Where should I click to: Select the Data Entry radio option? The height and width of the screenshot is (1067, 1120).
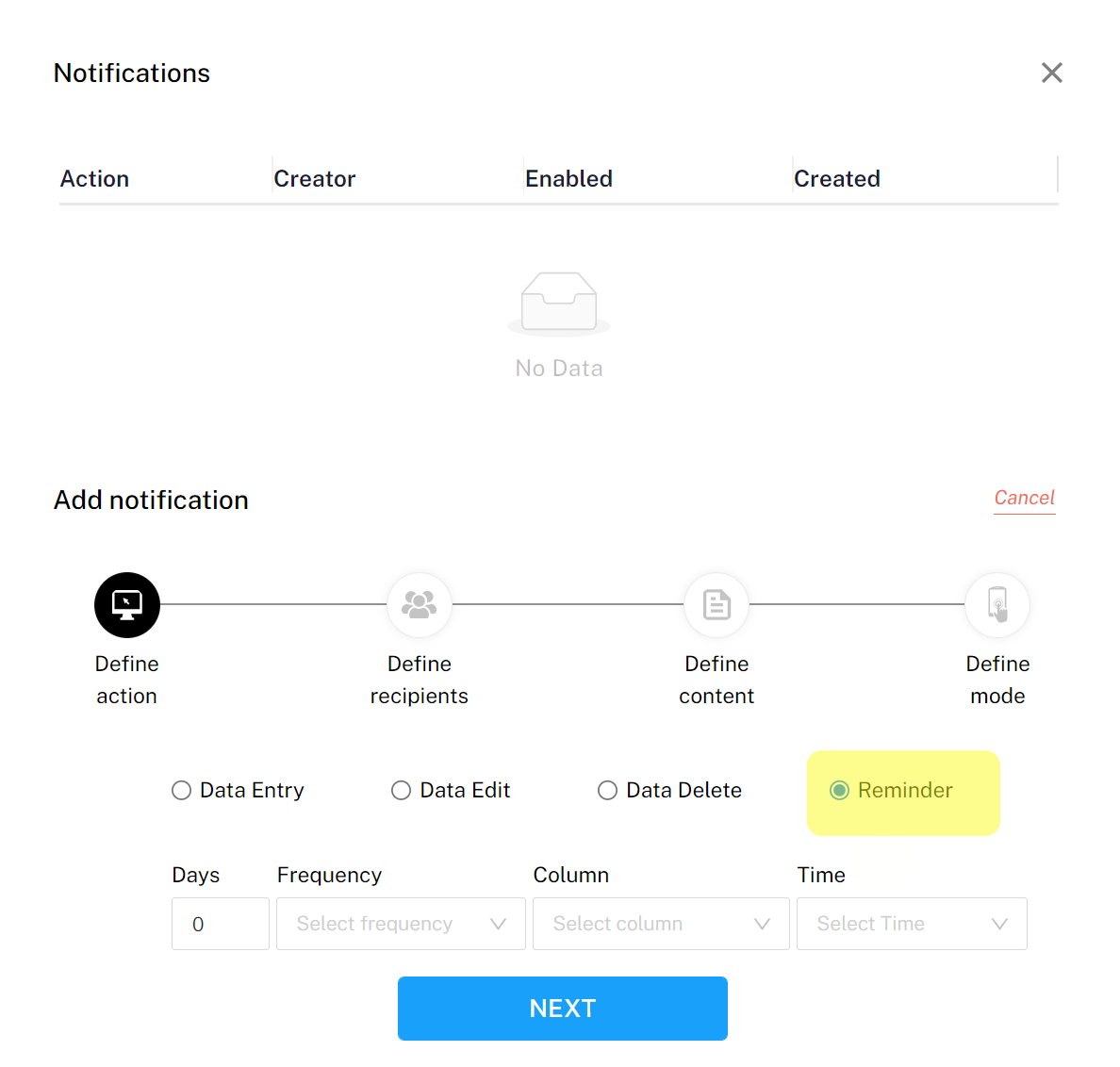[182, 791]
